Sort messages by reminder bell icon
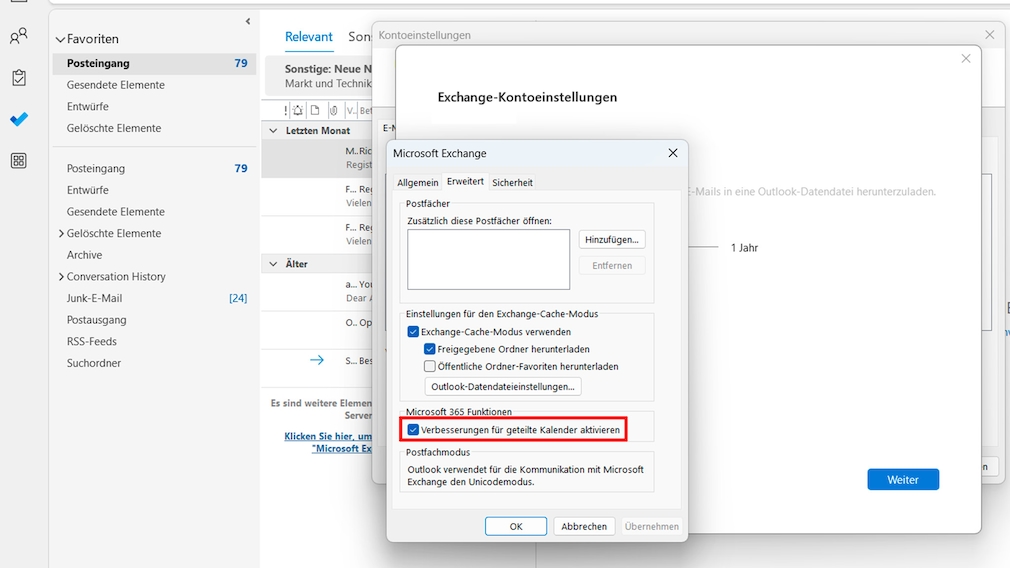Viewport: 1010px width, 568px height. click(x=298, y=111)
